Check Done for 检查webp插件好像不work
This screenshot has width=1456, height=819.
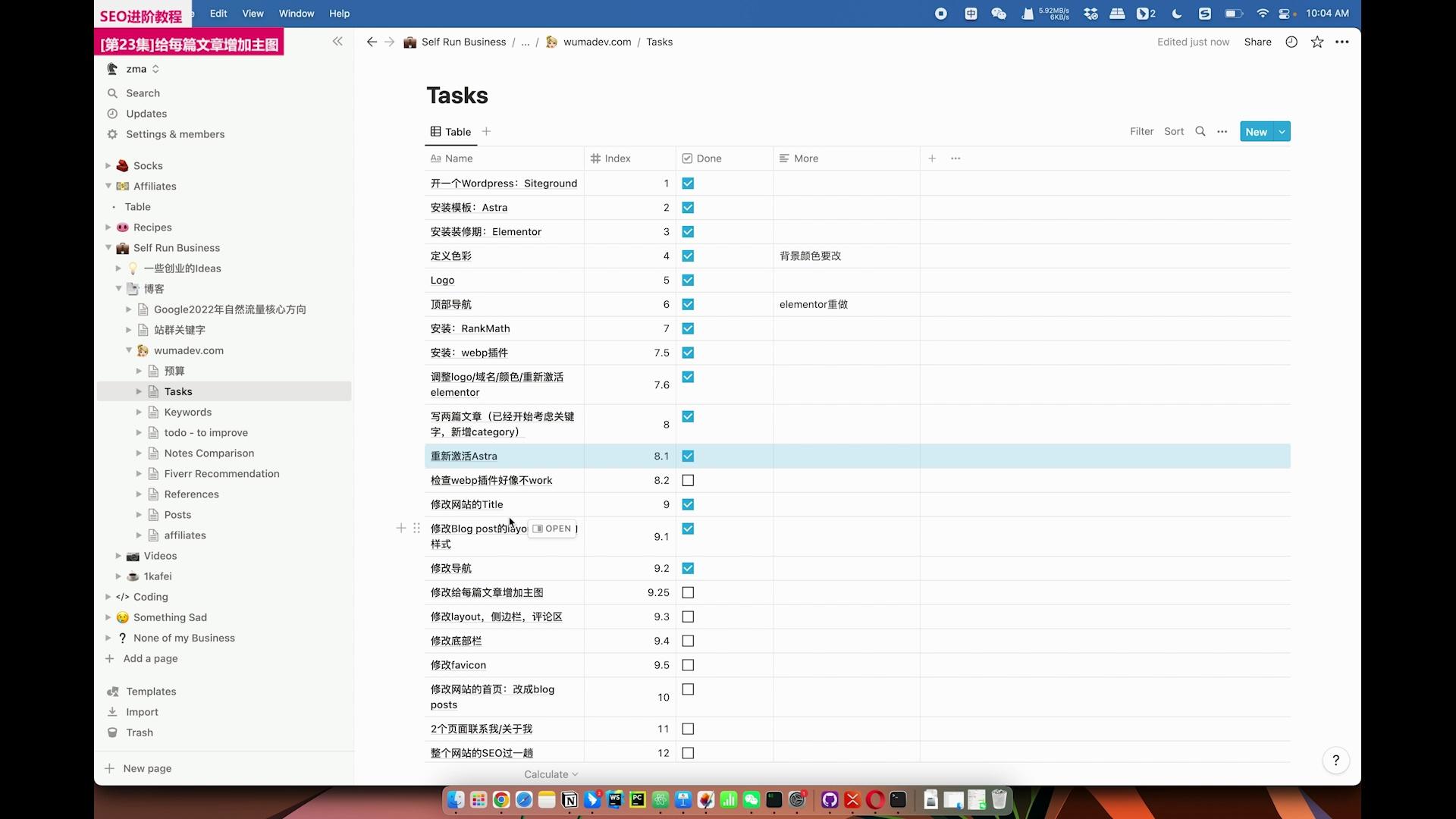[688, 480]
